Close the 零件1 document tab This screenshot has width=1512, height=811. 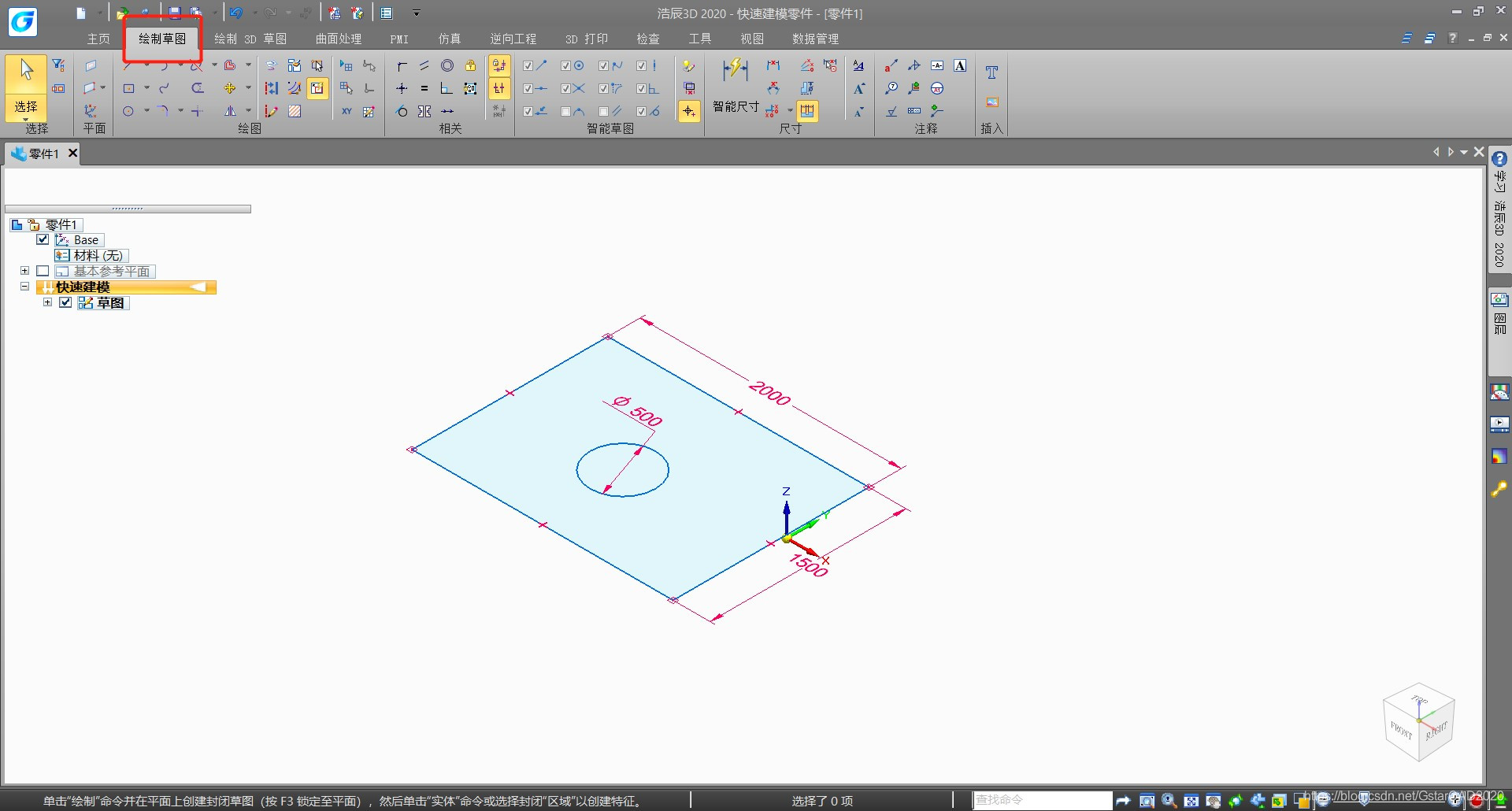[x=72, y=153]
